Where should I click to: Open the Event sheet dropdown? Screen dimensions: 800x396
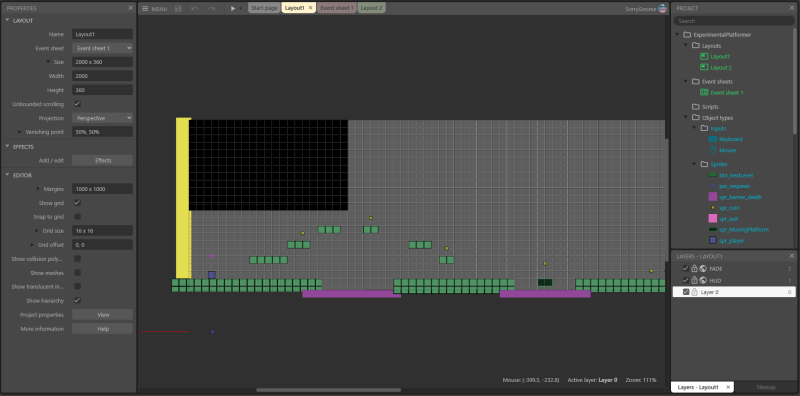pos(103,48)
